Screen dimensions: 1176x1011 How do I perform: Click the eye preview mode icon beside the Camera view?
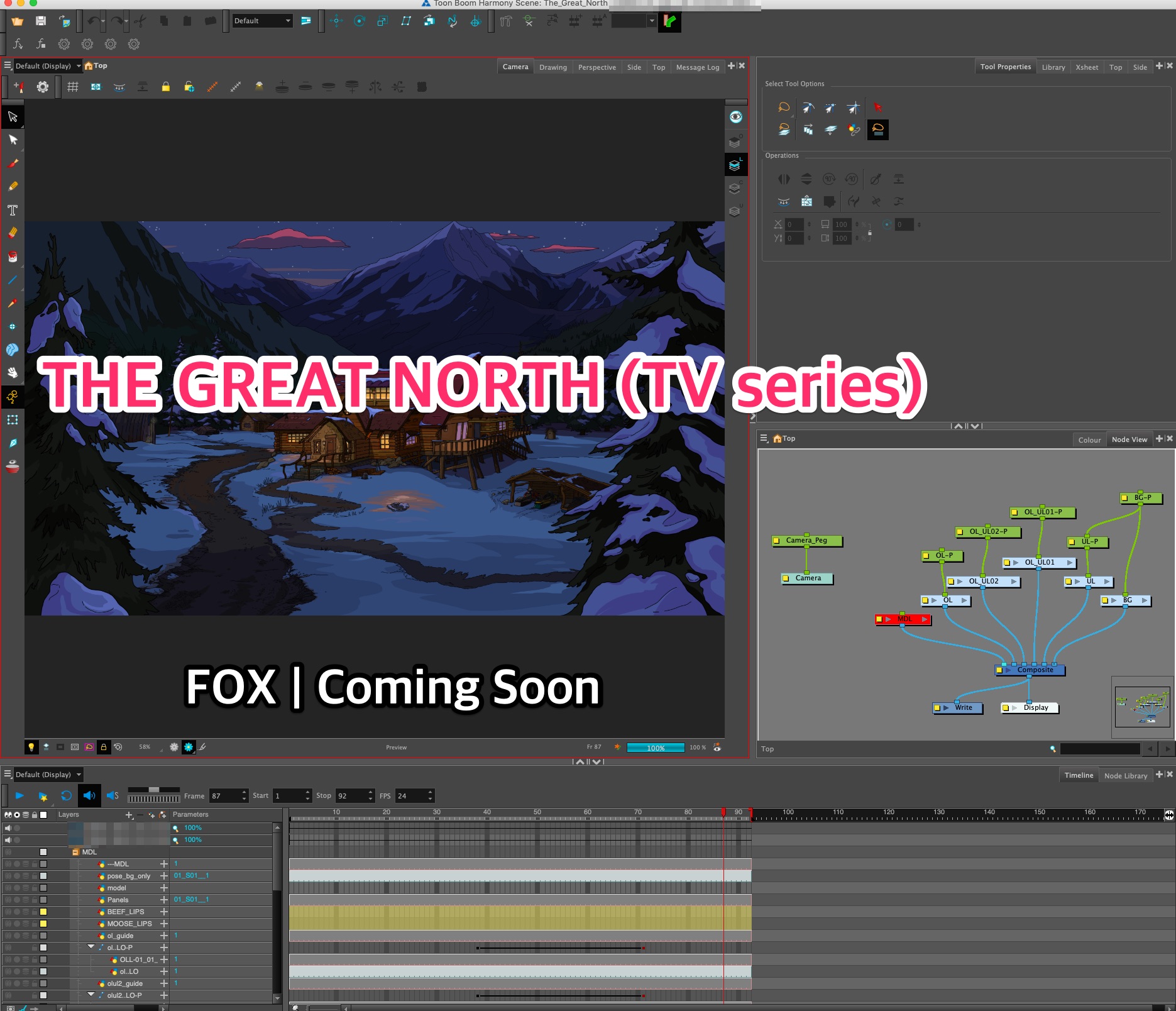click(735, 117)
